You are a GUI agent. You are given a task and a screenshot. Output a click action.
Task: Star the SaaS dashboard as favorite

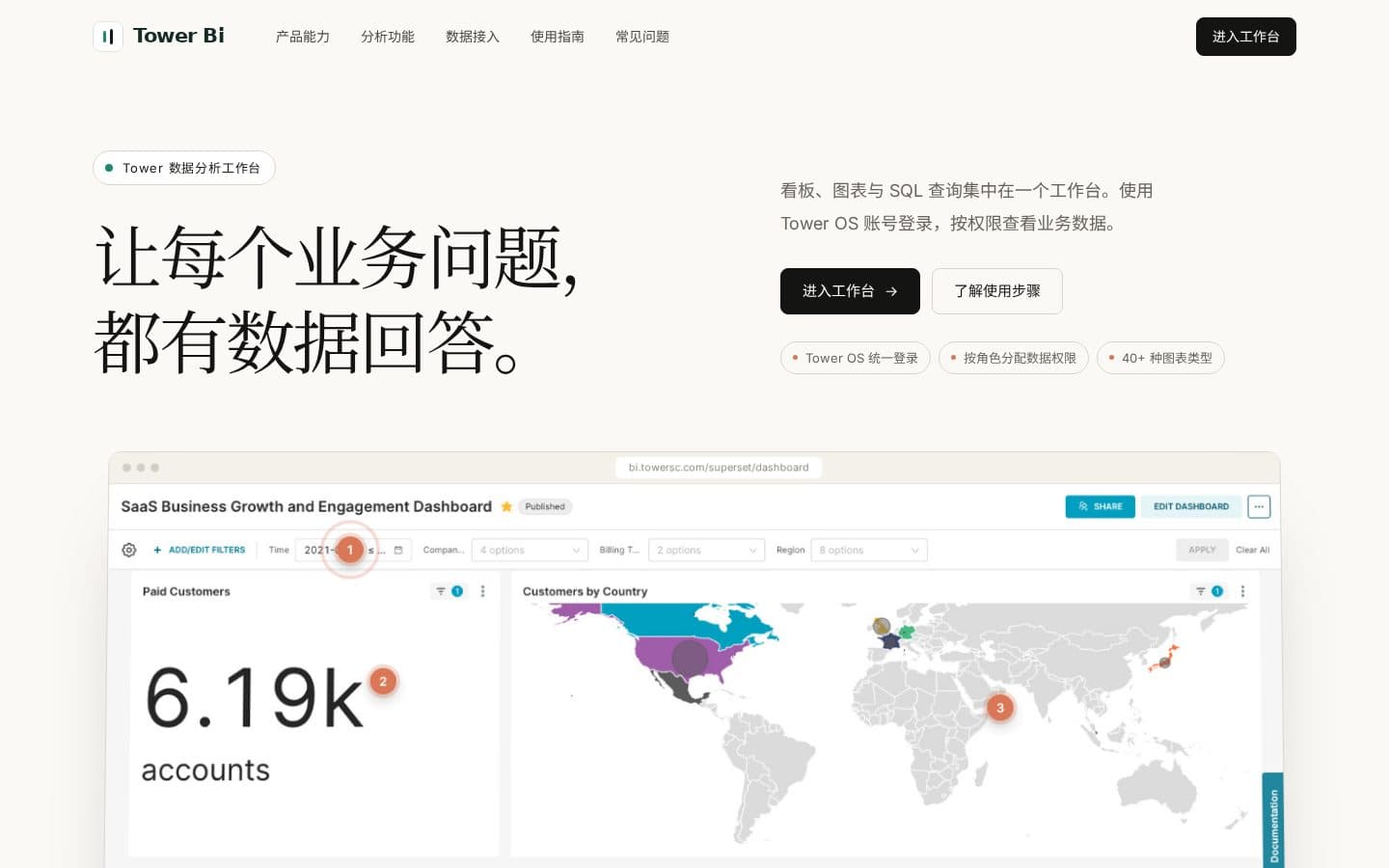pyautogui.click(x=506, y=506)
